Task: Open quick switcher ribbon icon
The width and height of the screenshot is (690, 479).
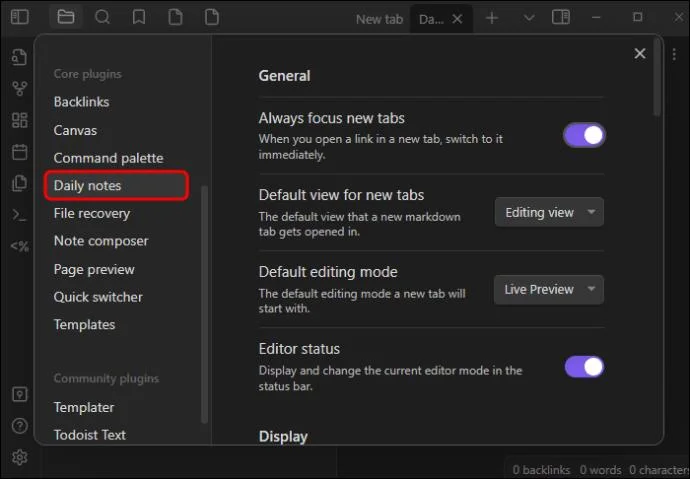Action: click(x=19, y=57)
